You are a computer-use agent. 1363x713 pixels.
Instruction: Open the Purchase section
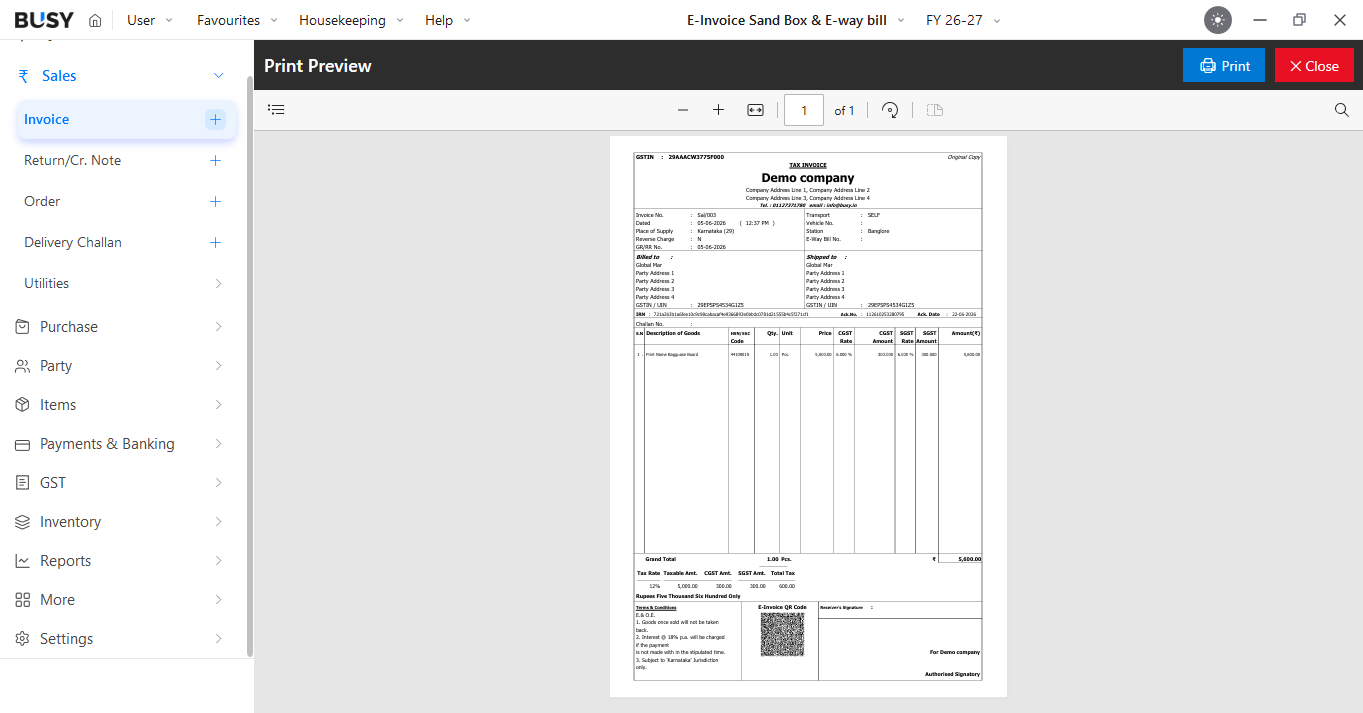(69, 327)
